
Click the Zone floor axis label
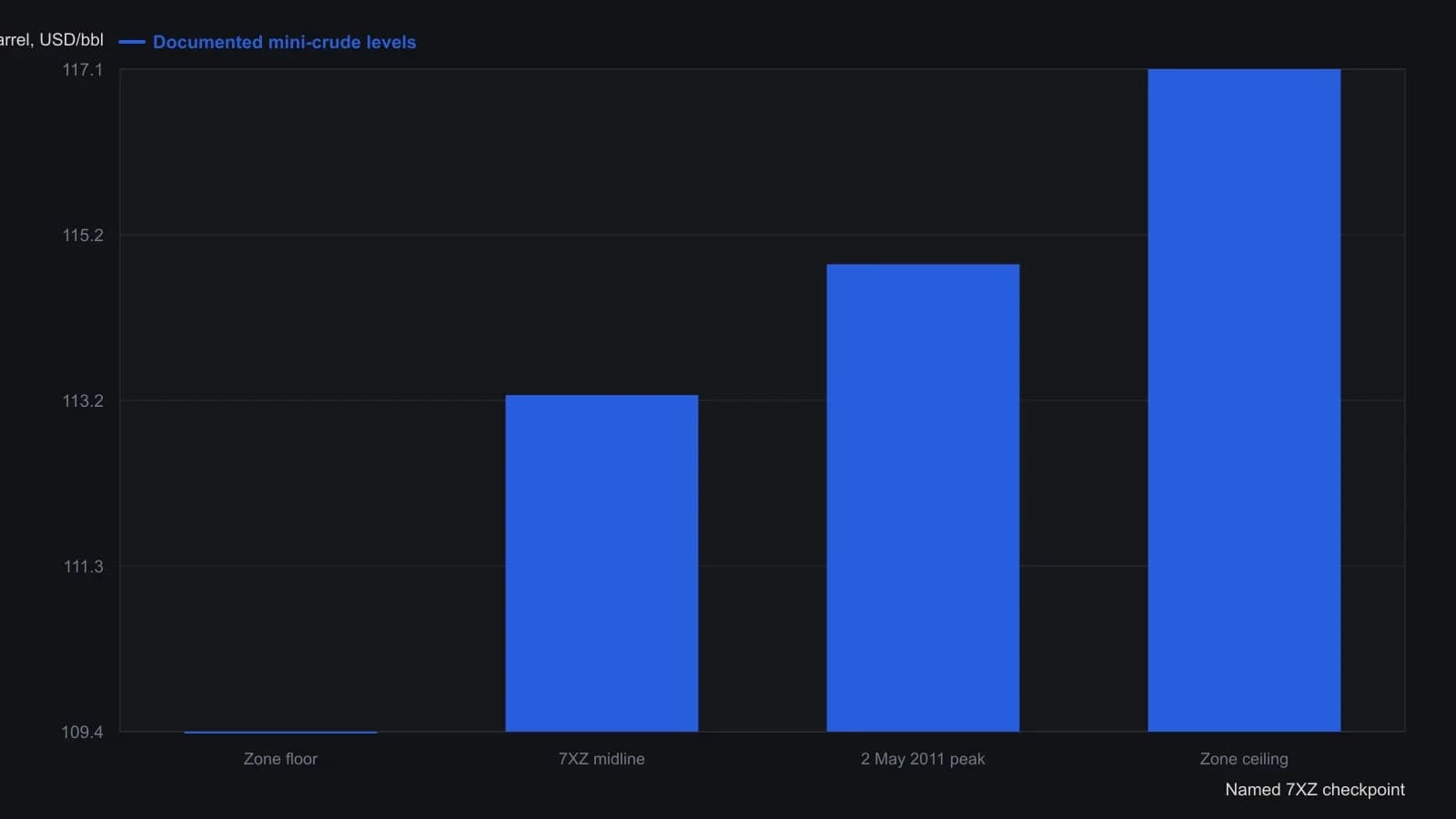tap(280, 759)
